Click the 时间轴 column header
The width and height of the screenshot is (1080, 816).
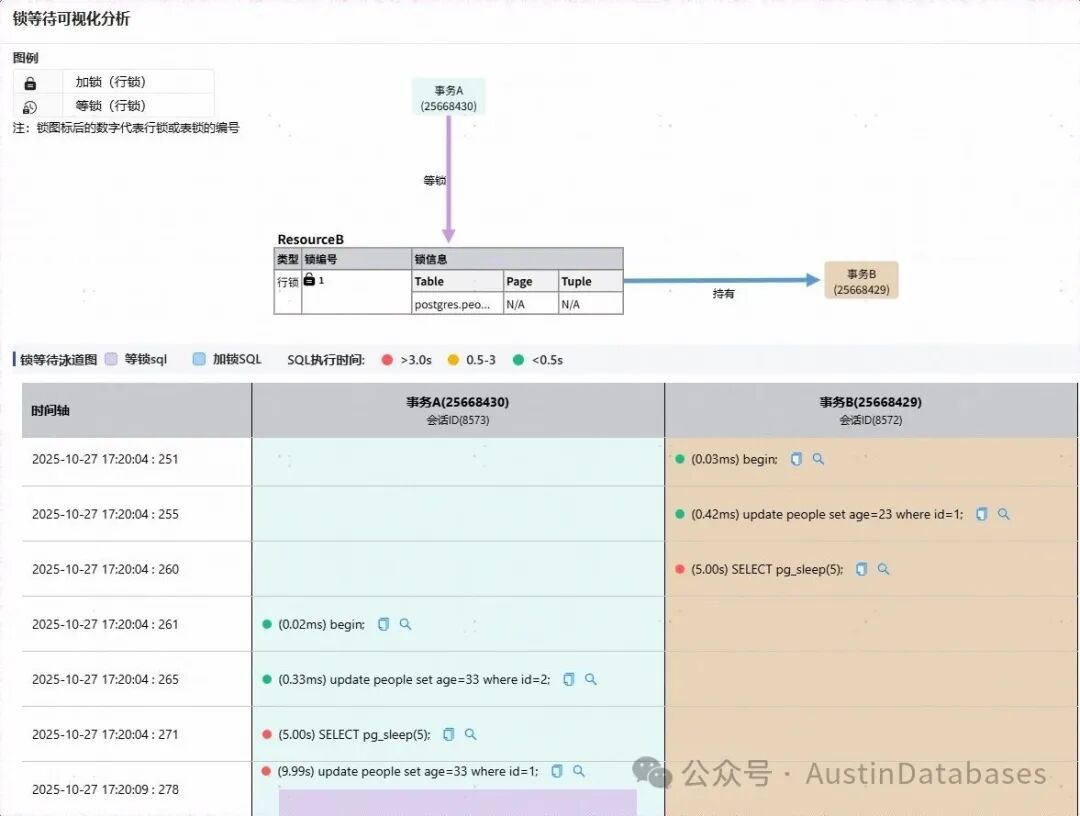tap(136, 410)
